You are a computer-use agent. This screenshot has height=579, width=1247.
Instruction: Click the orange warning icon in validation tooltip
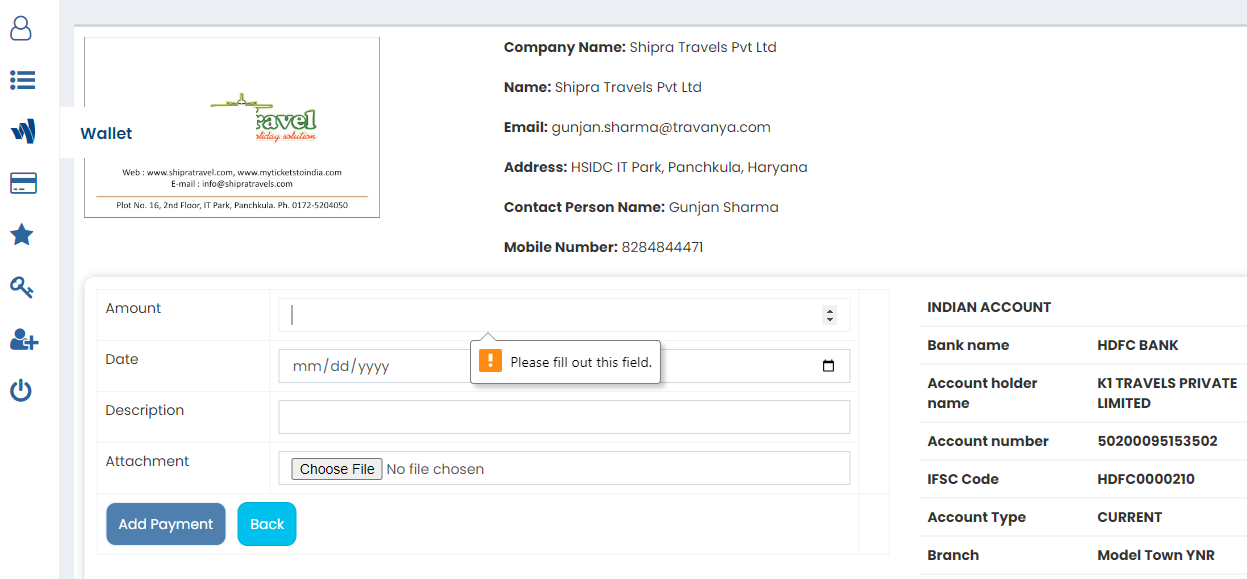[490, 361]
